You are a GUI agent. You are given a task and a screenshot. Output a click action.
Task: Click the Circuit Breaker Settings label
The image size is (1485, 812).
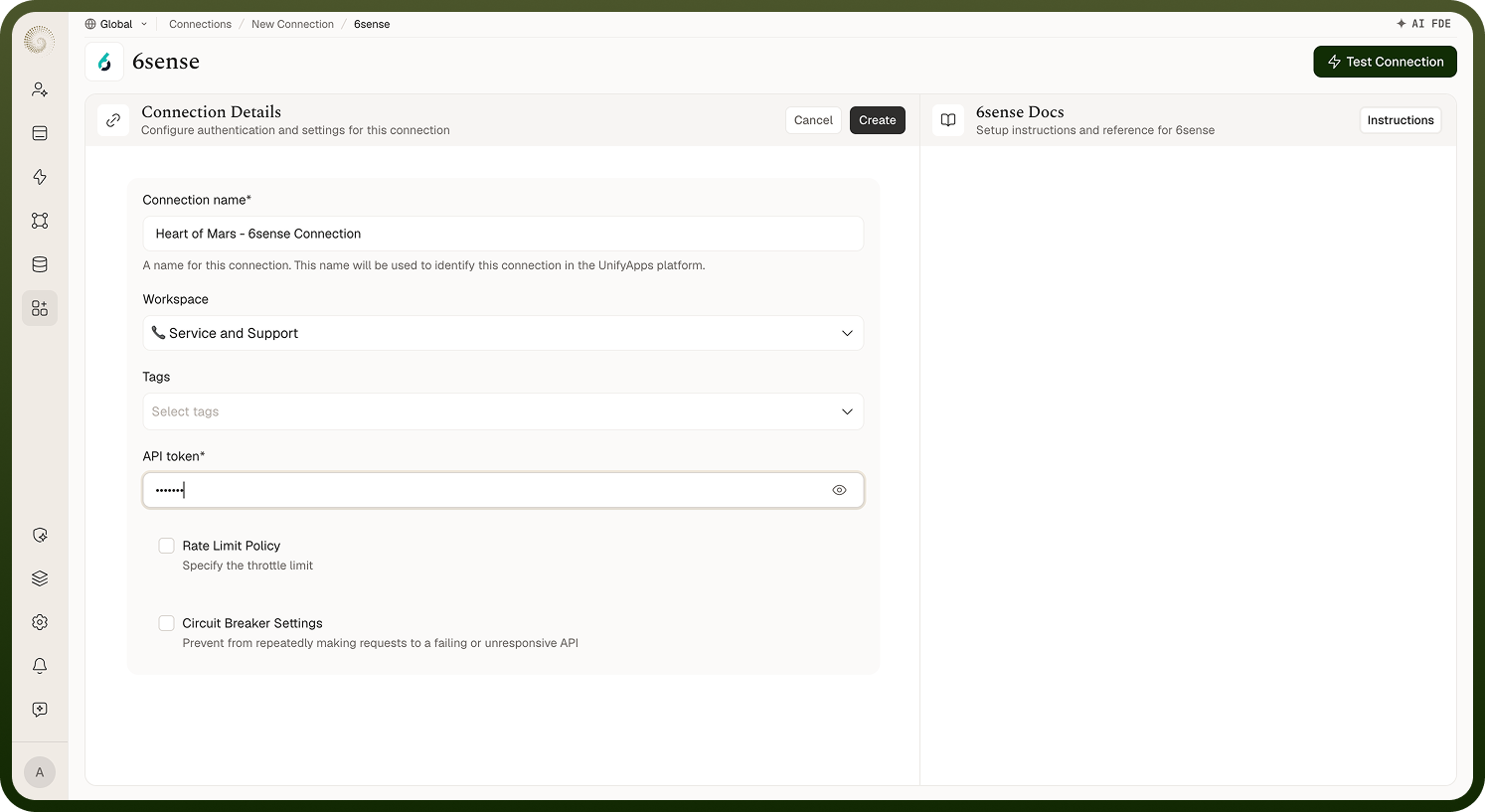[252, 623]
